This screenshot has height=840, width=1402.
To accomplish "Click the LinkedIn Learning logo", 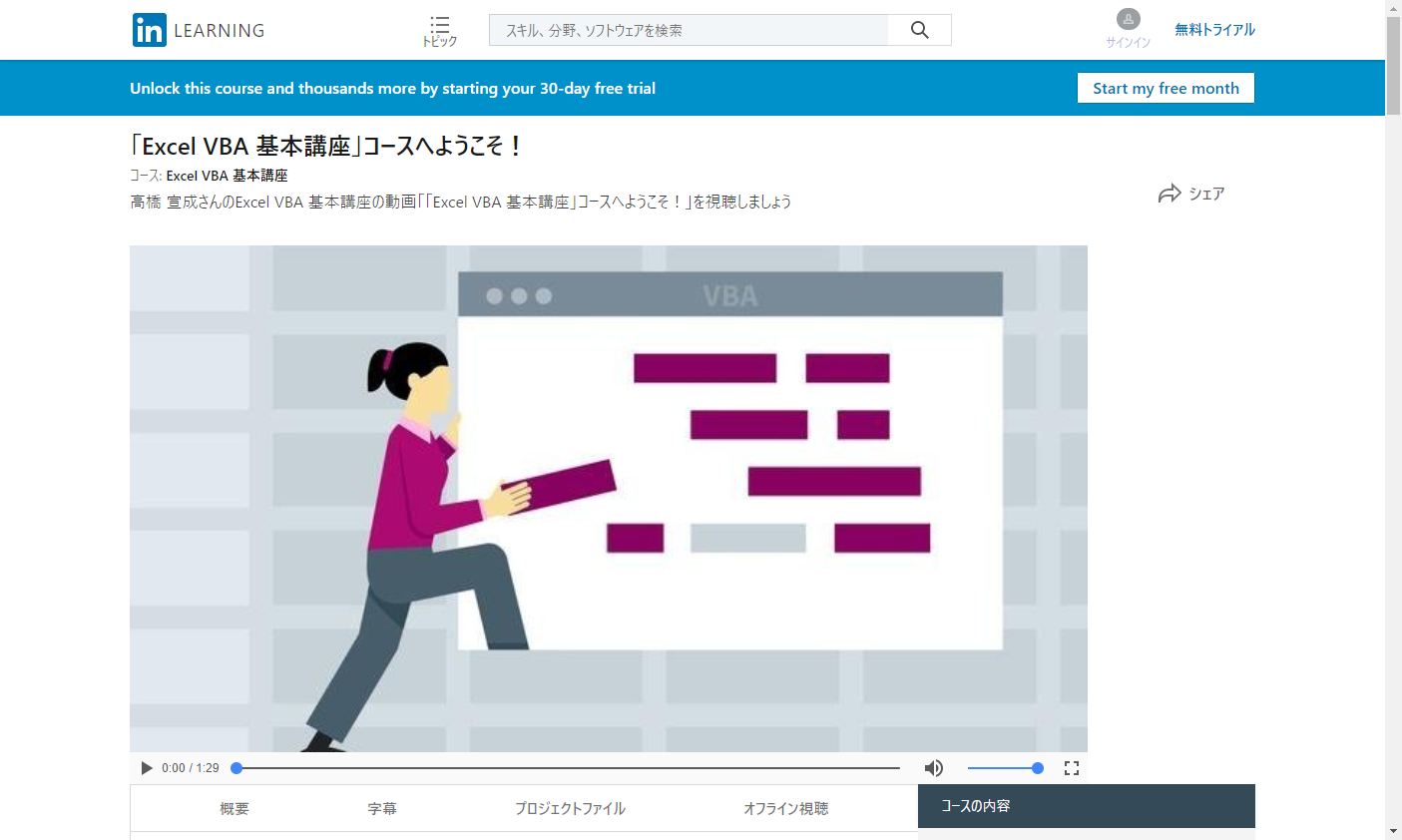I will coord(199,30).
